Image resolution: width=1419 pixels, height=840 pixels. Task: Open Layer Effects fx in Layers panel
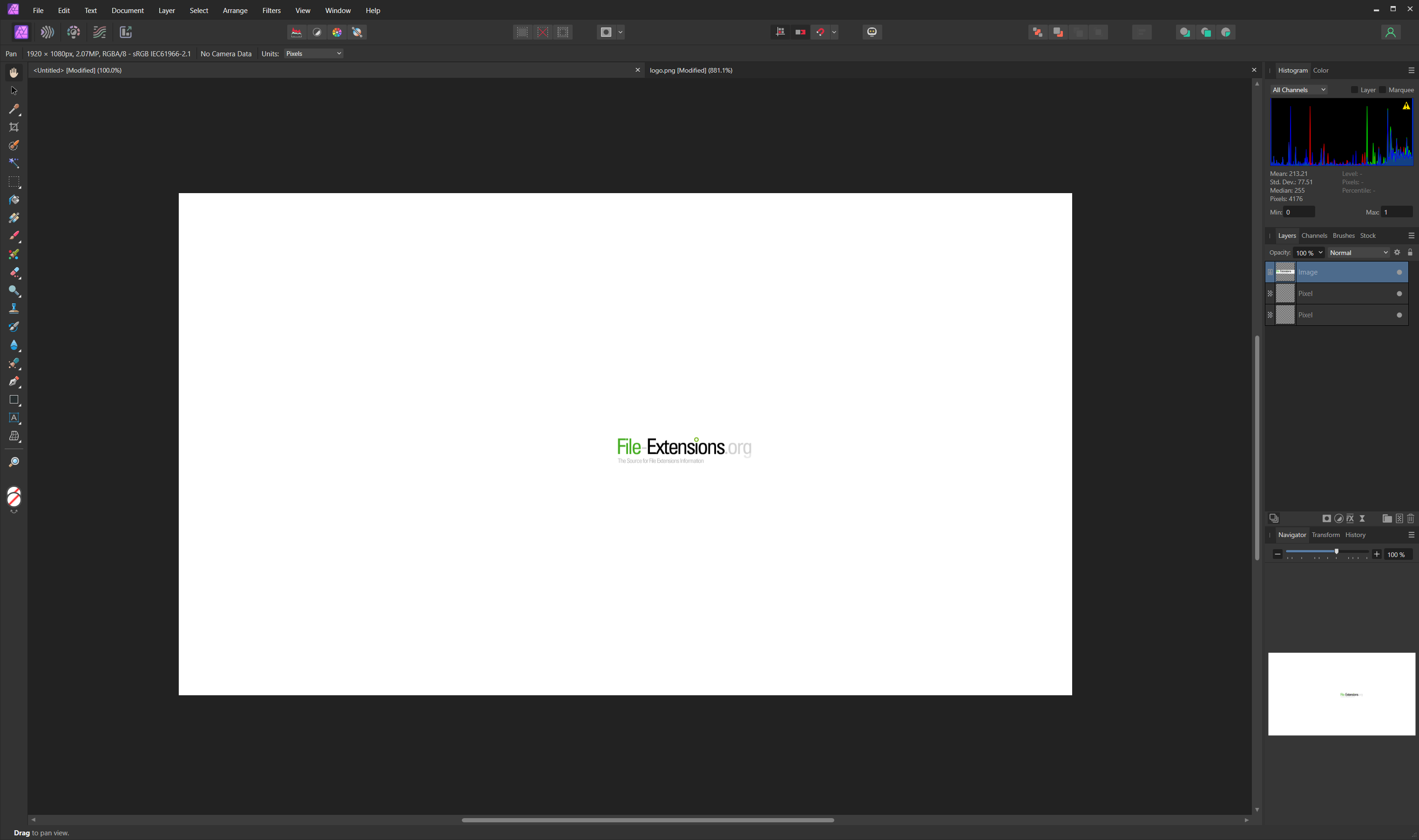[x=1351, y=518]
